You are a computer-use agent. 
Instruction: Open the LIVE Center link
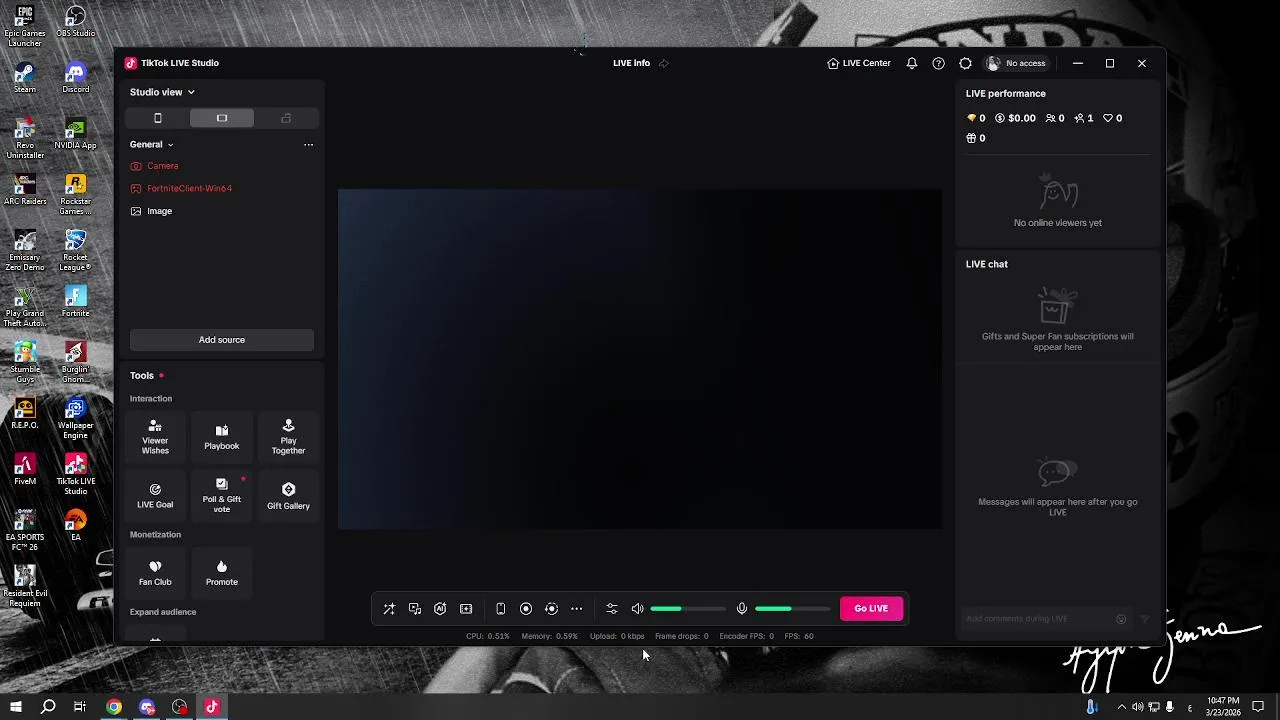[x=859, y=63]
